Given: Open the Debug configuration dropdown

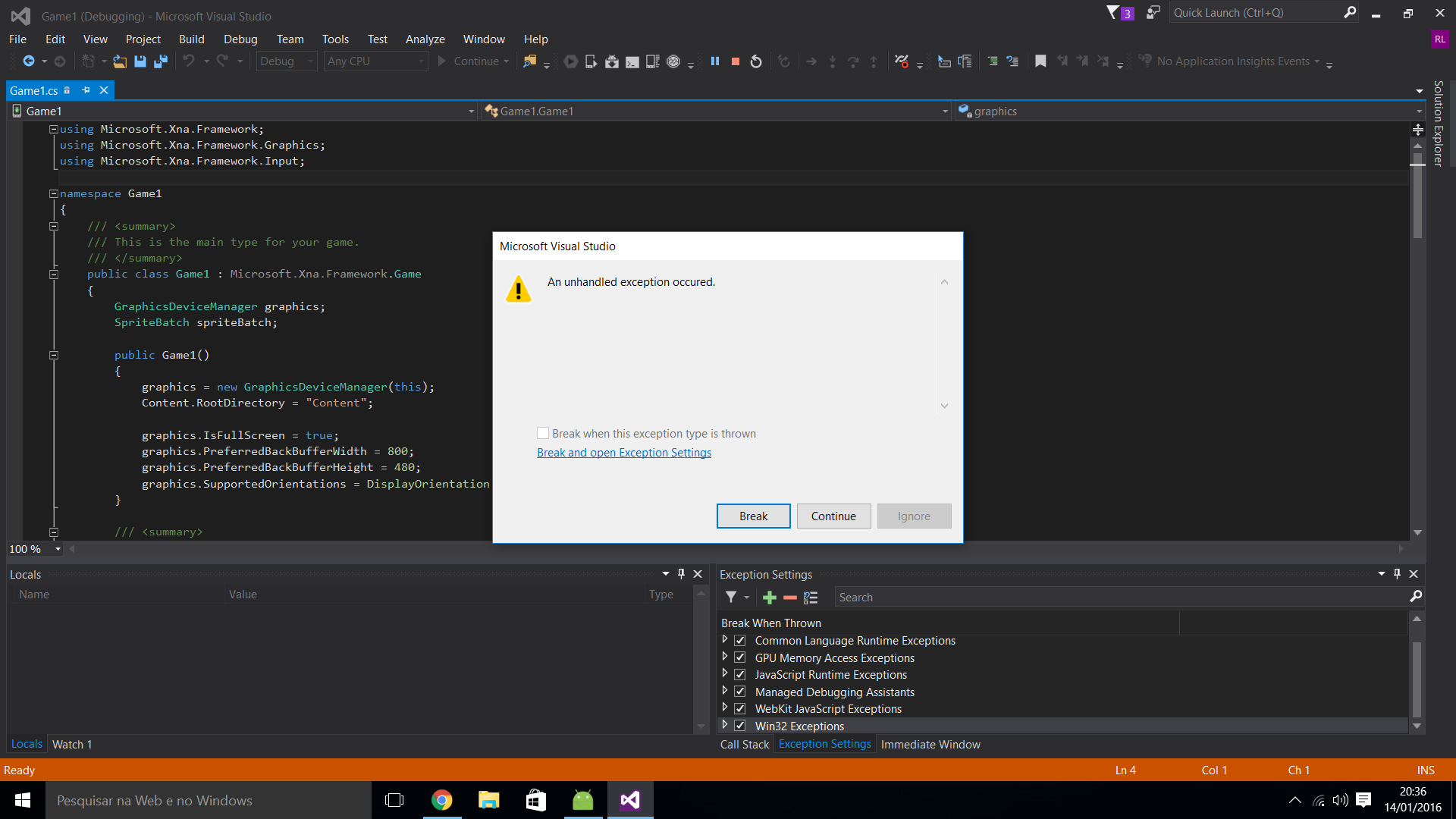Looking at the screenshot, I should click(x=287, y=61).
